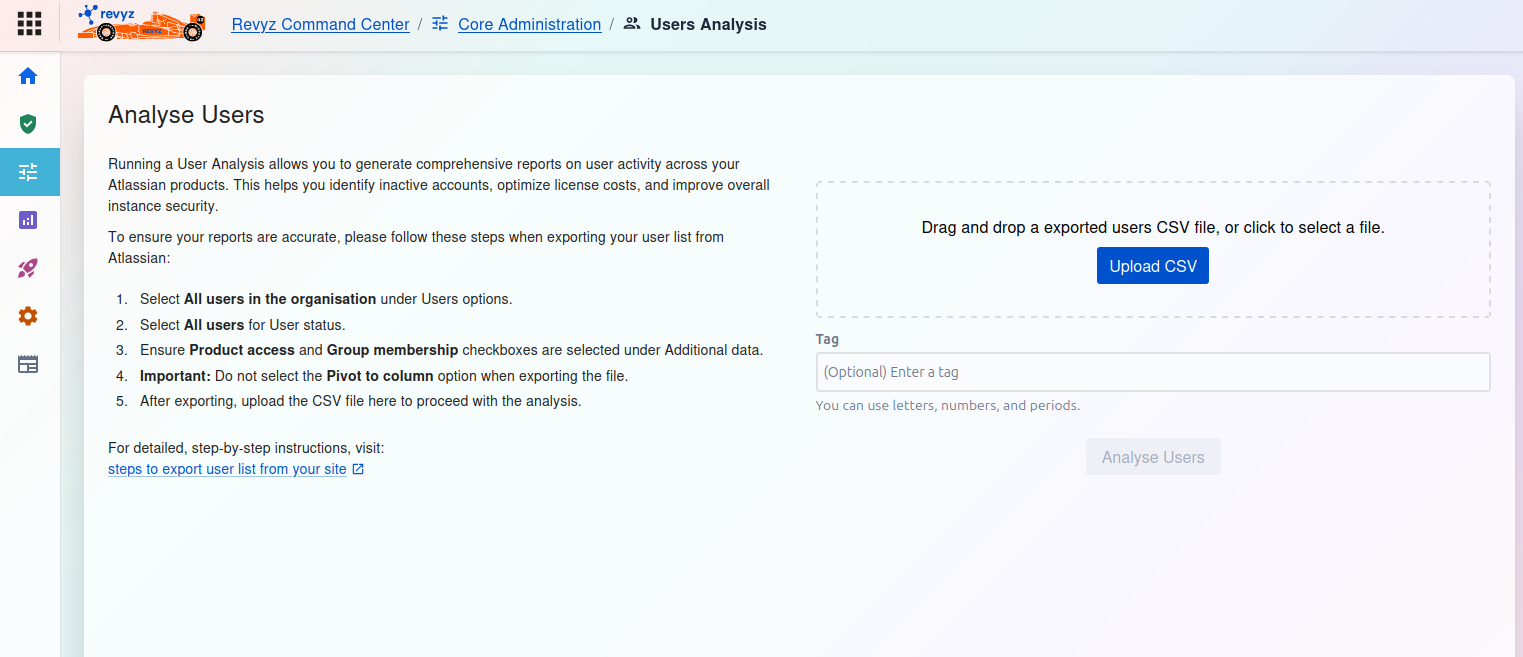This screenshot has height=657, width=1523.
Task: Click the drag and drop CSV area text
Action: click(x=1153, y=227)
